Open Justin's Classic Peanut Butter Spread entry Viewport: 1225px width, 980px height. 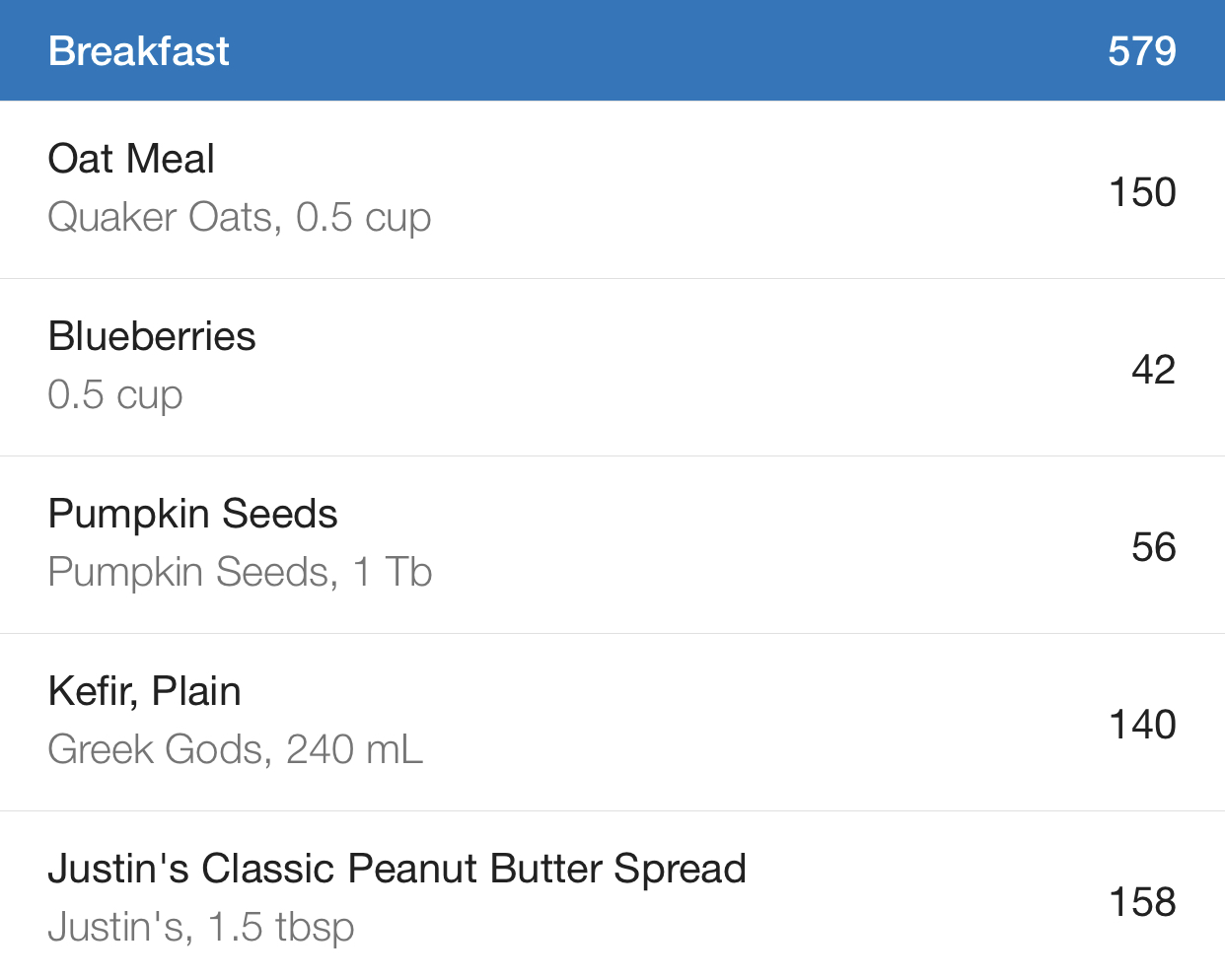pos(612,895)
